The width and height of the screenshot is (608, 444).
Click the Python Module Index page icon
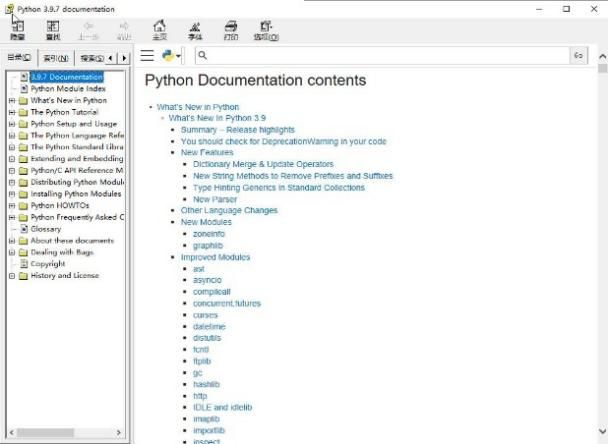pyautogui.click(x=24, y=89)
